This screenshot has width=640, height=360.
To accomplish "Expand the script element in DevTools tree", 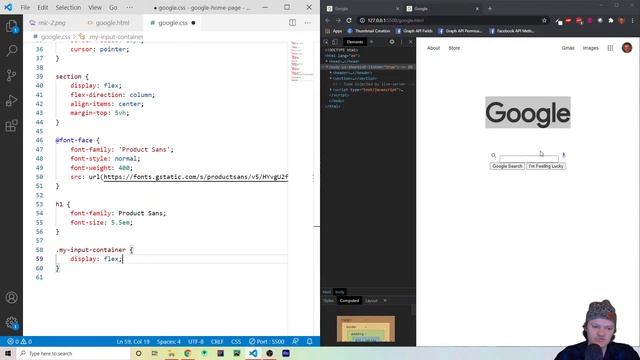I will 331,90.
